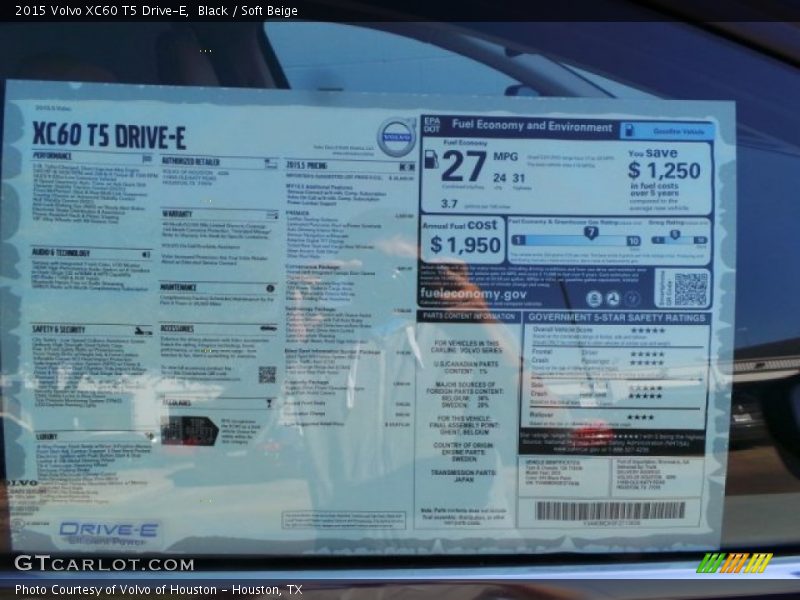Screen dimensions: 800x600
Task: Click the Volvo round logo on the sticker
Action: pyautogui.click(x=397, y=137)
